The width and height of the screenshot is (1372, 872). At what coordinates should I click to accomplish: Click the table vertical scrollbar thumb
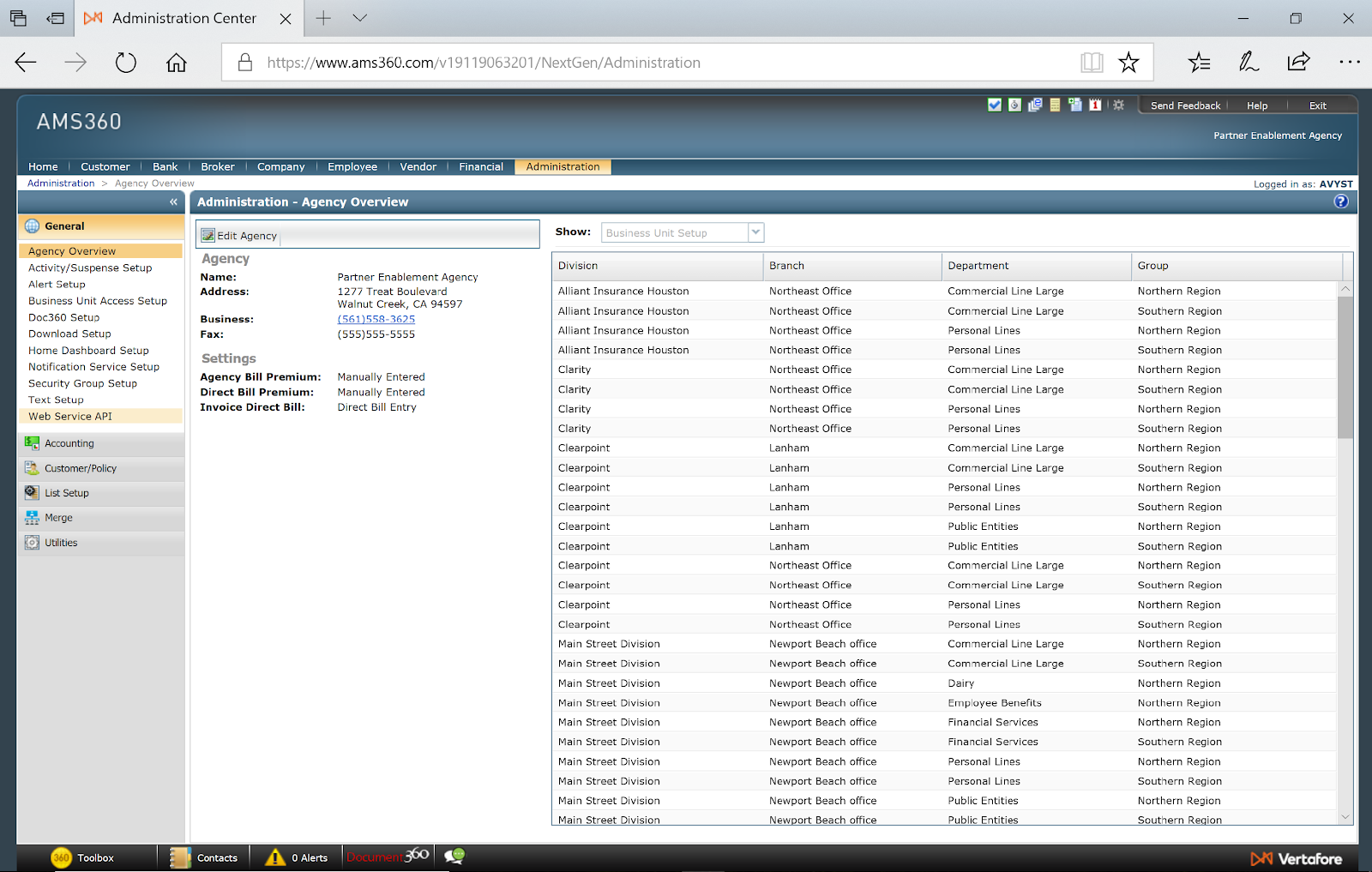pyautogui.click(x=1345, y=367)
